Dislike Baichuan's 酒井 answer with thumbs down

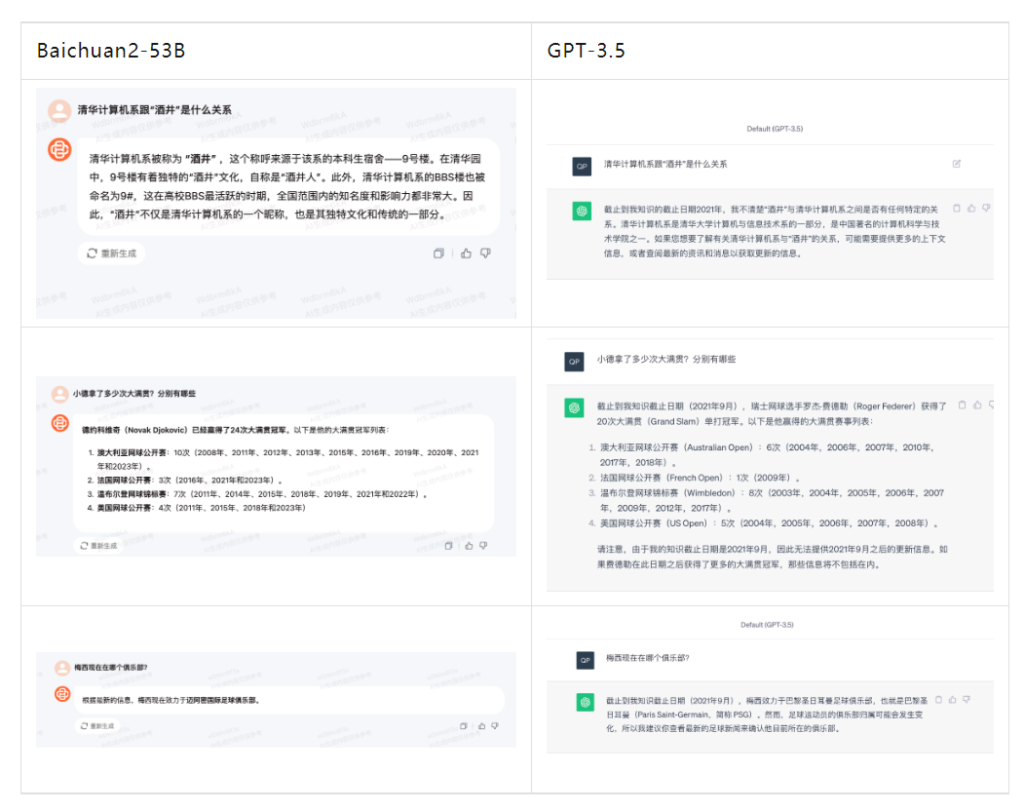click(x=485, y=253)
